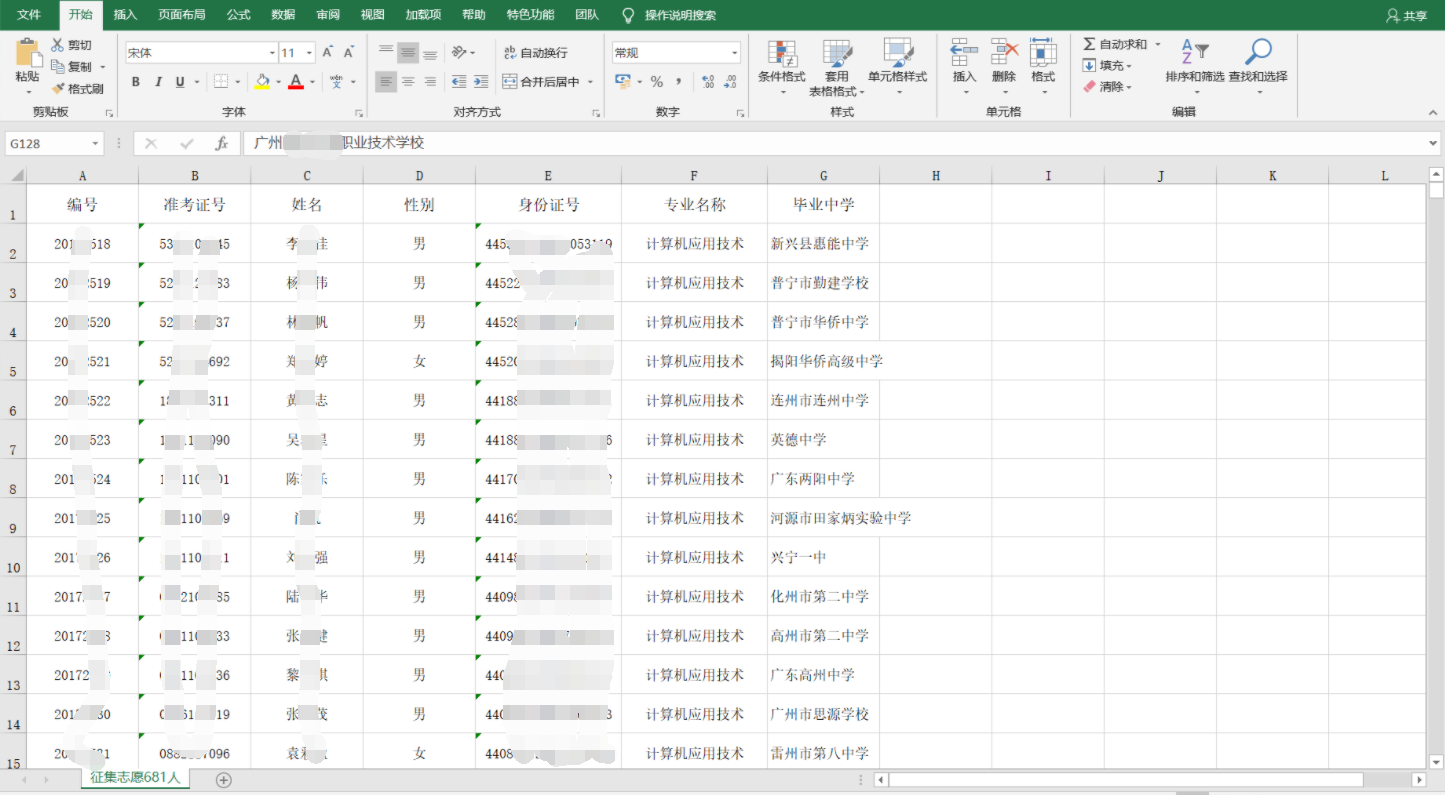
Task: Open the number format dropdown (常规)
Action: point(735,53)
